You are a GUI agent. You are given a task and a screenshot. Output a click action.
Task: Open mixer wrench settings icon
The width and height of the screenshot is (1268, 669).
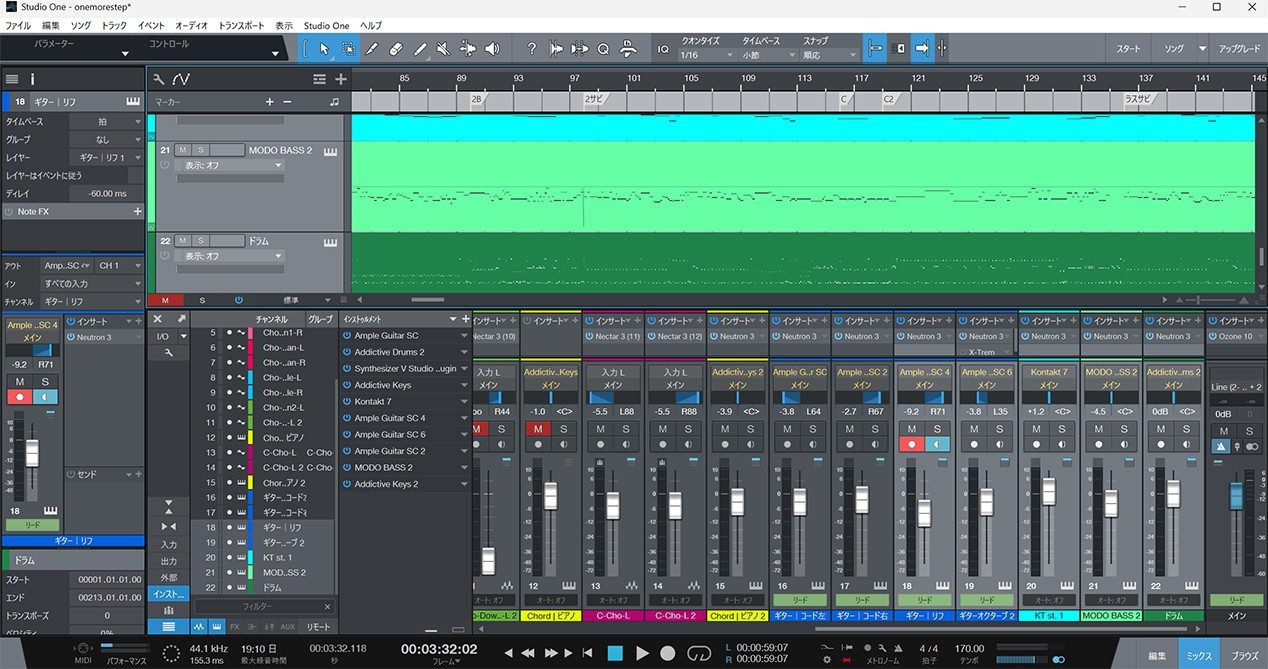pyautogui.click(x=168, y=353)
